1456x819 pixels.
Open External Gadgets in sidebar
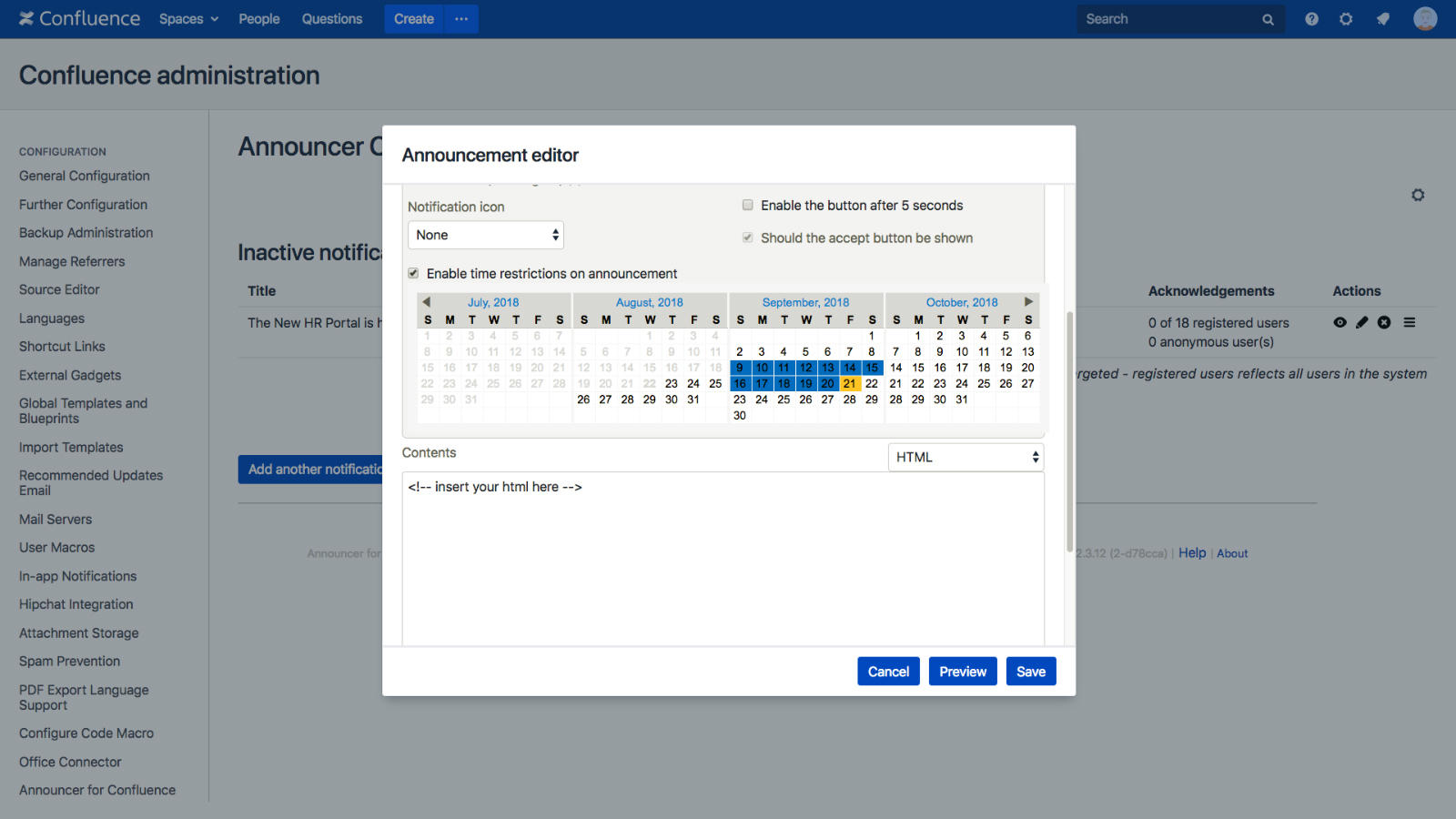coord(70,375)
